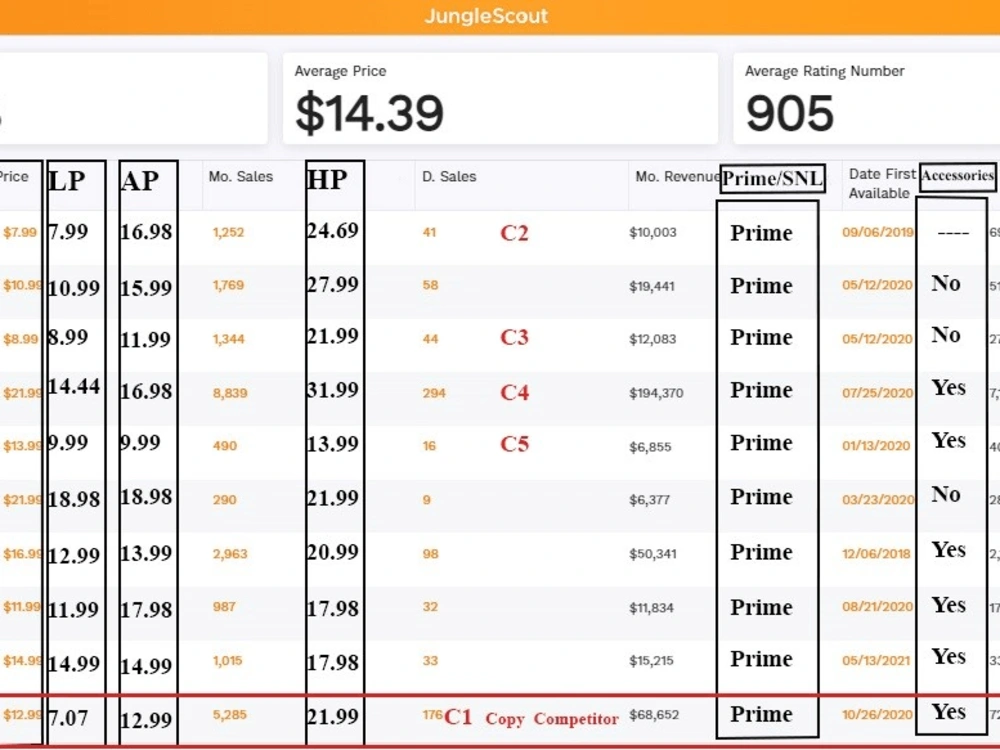Sort by Mo. Sales column header
This screenshot has height=750, width=1000.
click(240, 177)
